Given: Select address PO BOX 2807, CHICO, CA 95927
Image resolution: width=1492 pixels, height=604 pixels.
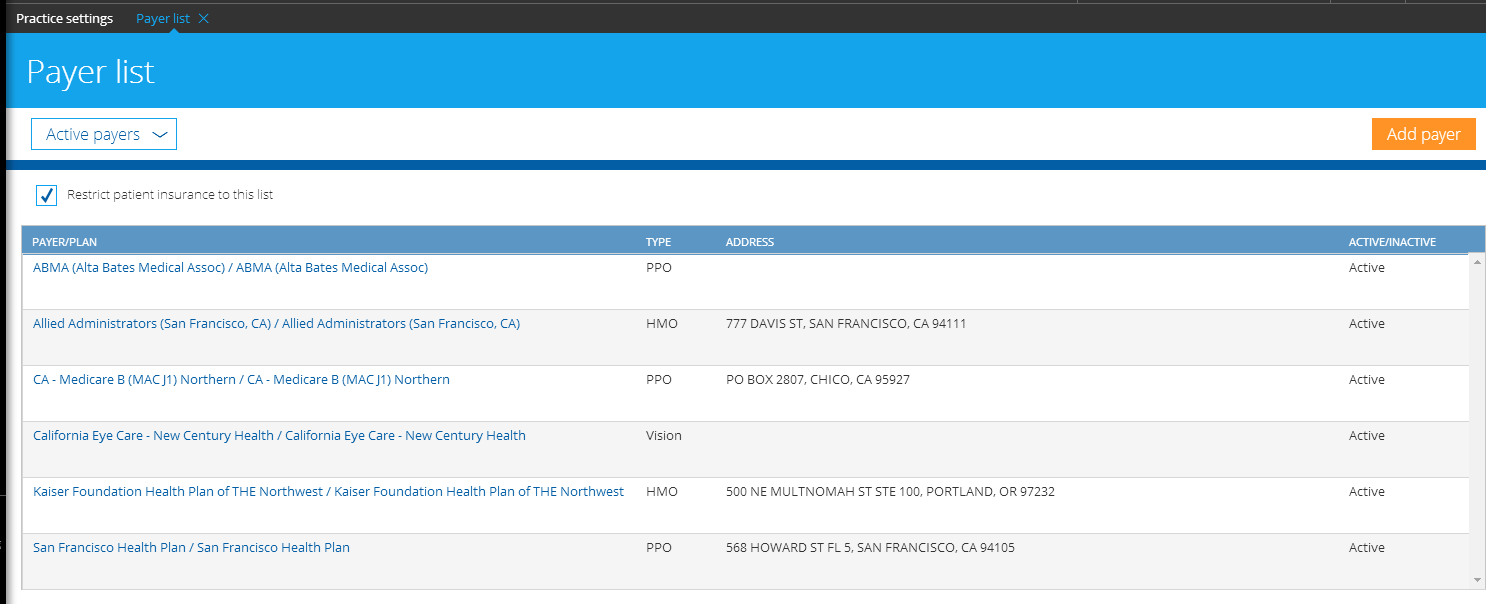Looking at the screenshot, I should click(818, 380).
